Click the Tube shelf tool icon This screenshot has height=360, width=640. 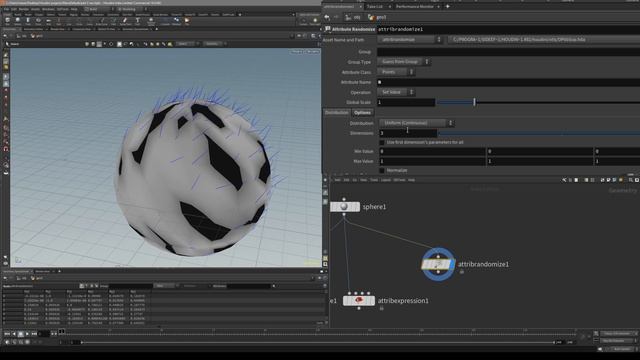(x=28, y=20)
